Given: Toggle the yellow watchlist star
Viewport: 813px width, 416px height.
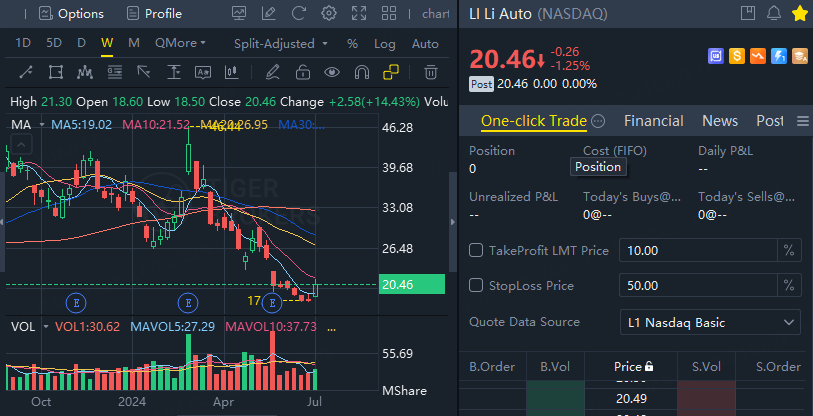Looking at the screenshot, I should [x=800, y=14].
